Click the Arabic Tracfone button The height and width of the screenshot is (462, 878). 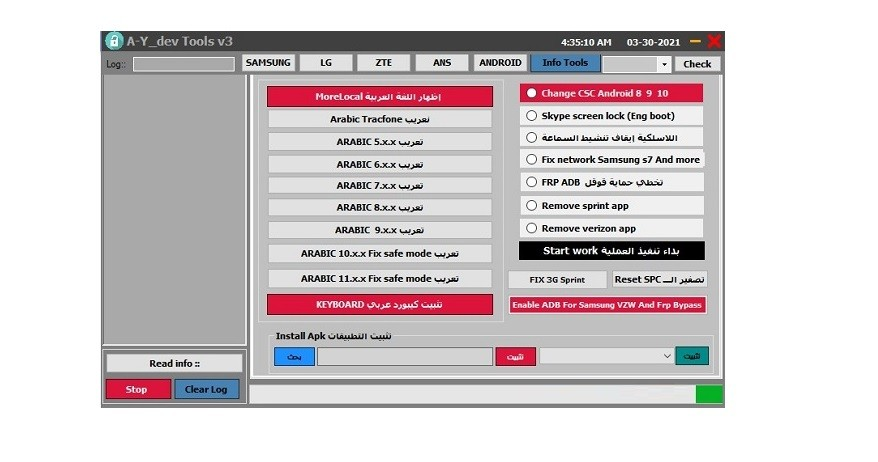pyautogui.click(x=380, y=119)
